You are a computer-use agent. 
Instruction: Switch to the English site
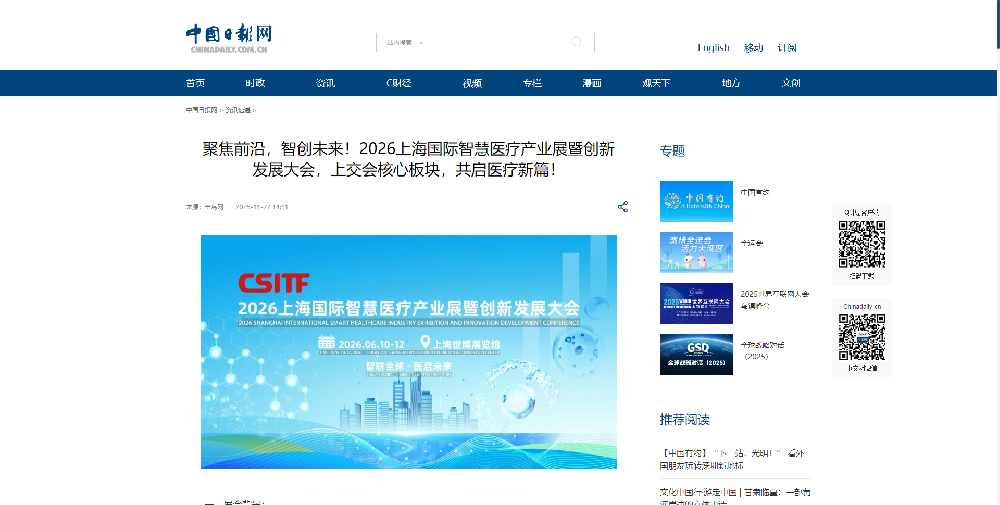click(713, 48)
